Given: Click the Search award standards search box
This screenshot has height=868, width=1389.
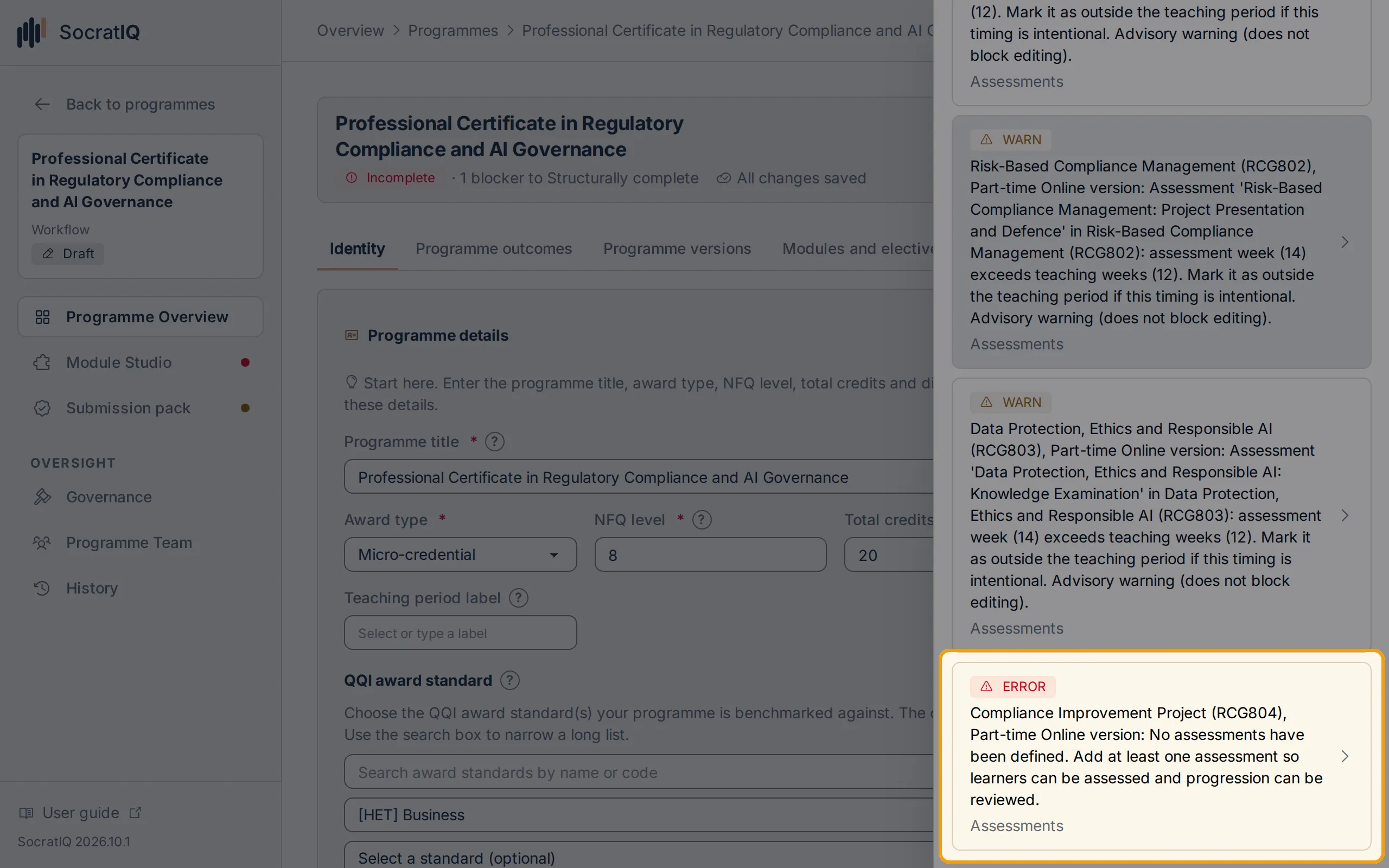Looking at the screenshot, I should (x=639, y=771).
